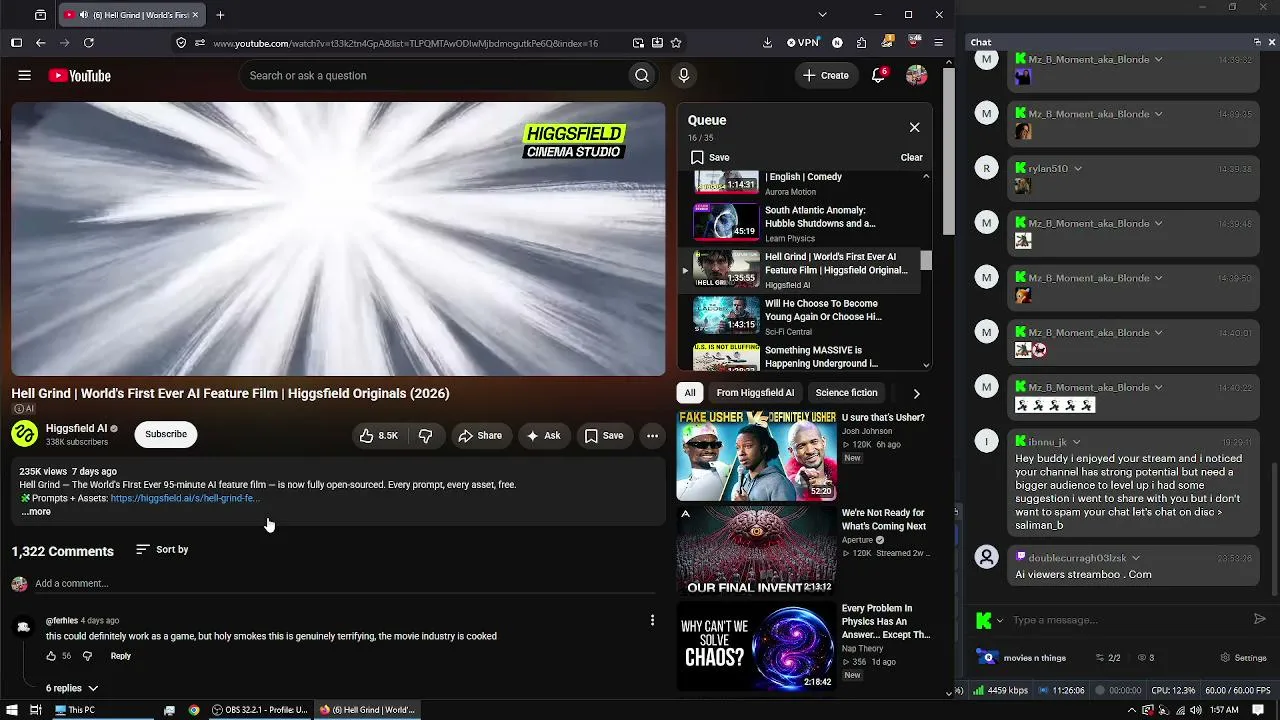Click the YouTube search box
Viewport: 1280px width, 720px height.
pyautogui.click(x=432, y=75)
